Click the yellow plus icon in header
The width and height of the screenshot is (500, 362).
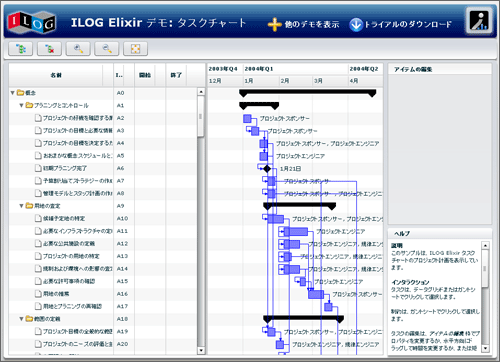pos(274,24)
